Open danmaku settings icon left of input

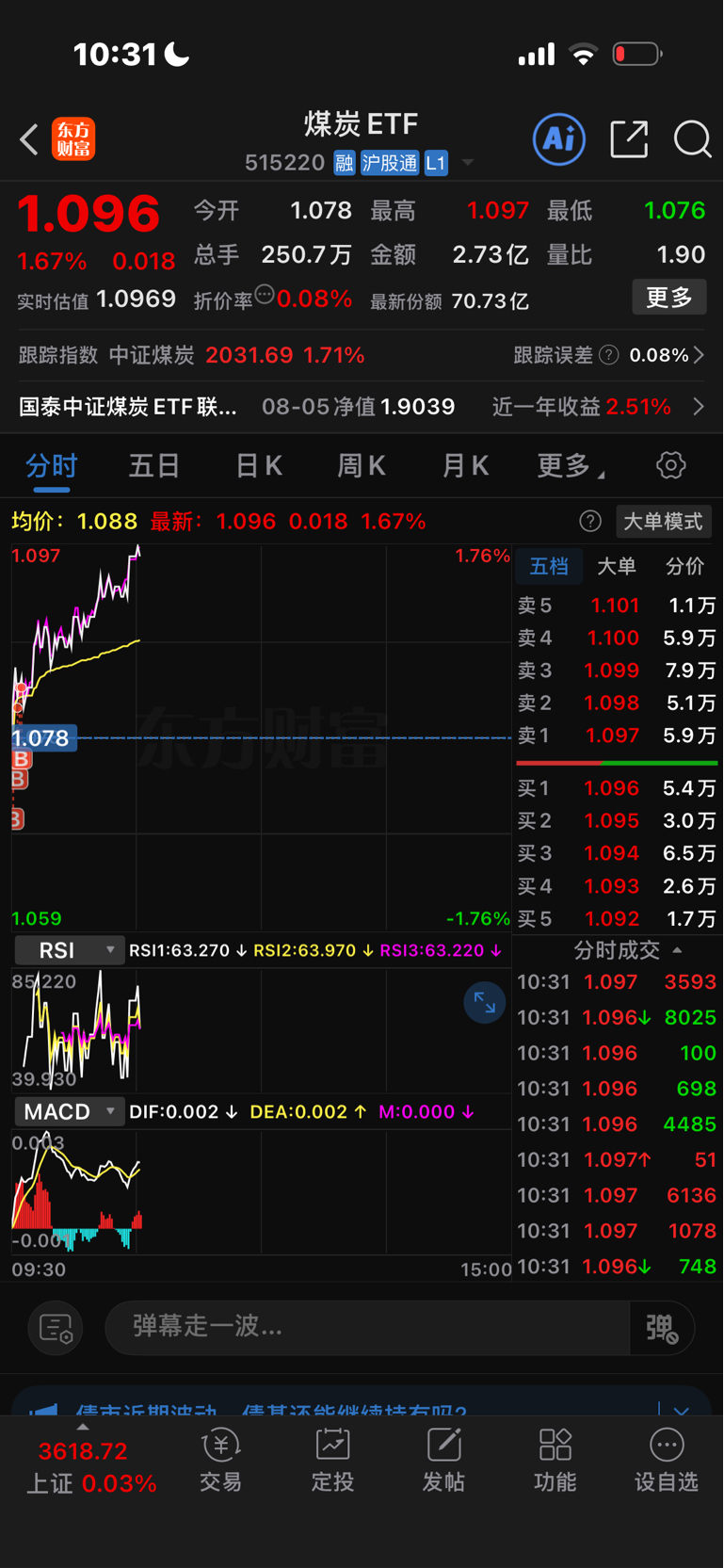coord(56,1328)
